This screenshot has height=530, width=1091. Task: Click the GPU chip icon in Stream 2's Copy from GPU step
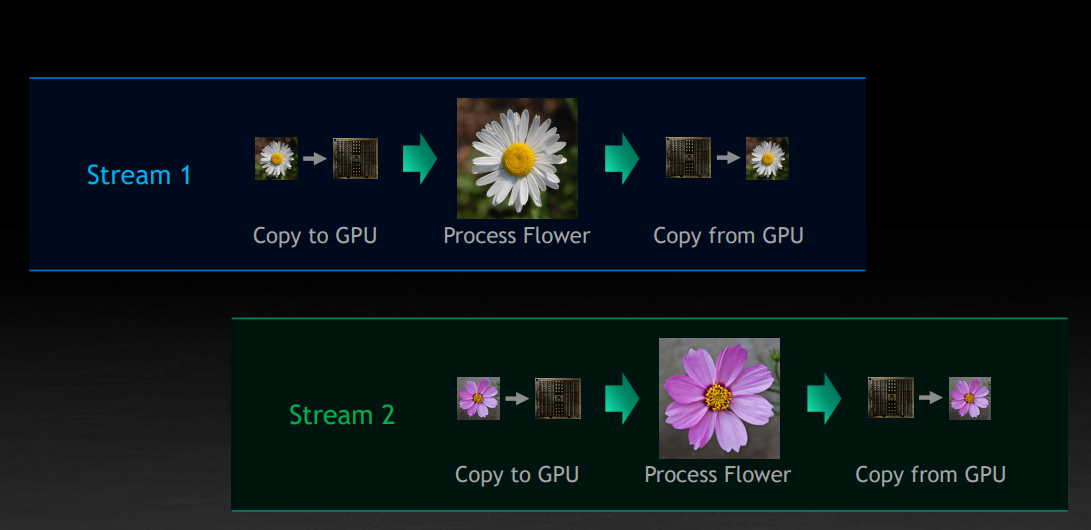click(x=891, y=398)
